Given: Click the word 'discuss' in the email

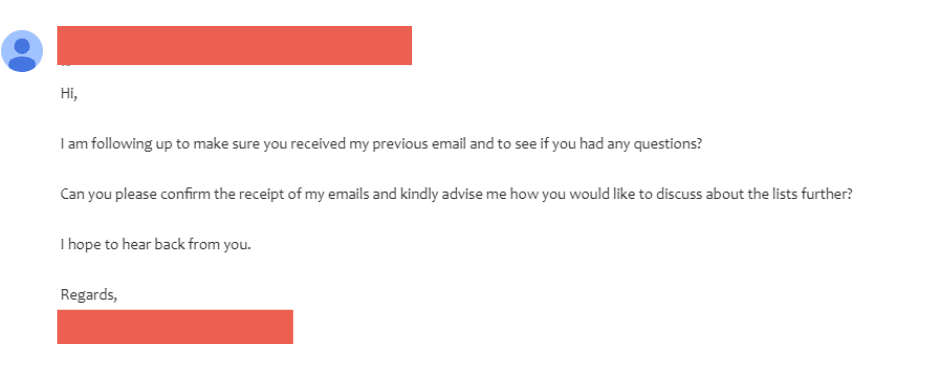Looking at the screenshot, I should pyautogui.click(x=681, y=195).
